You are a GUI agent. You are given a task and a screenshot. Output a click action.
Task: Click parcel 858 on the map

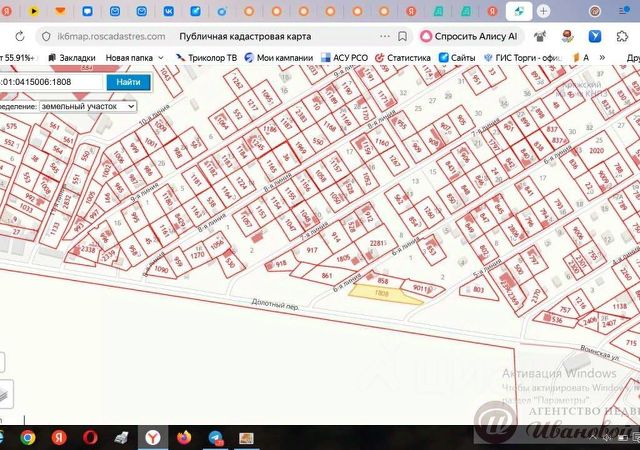[383, 281]
